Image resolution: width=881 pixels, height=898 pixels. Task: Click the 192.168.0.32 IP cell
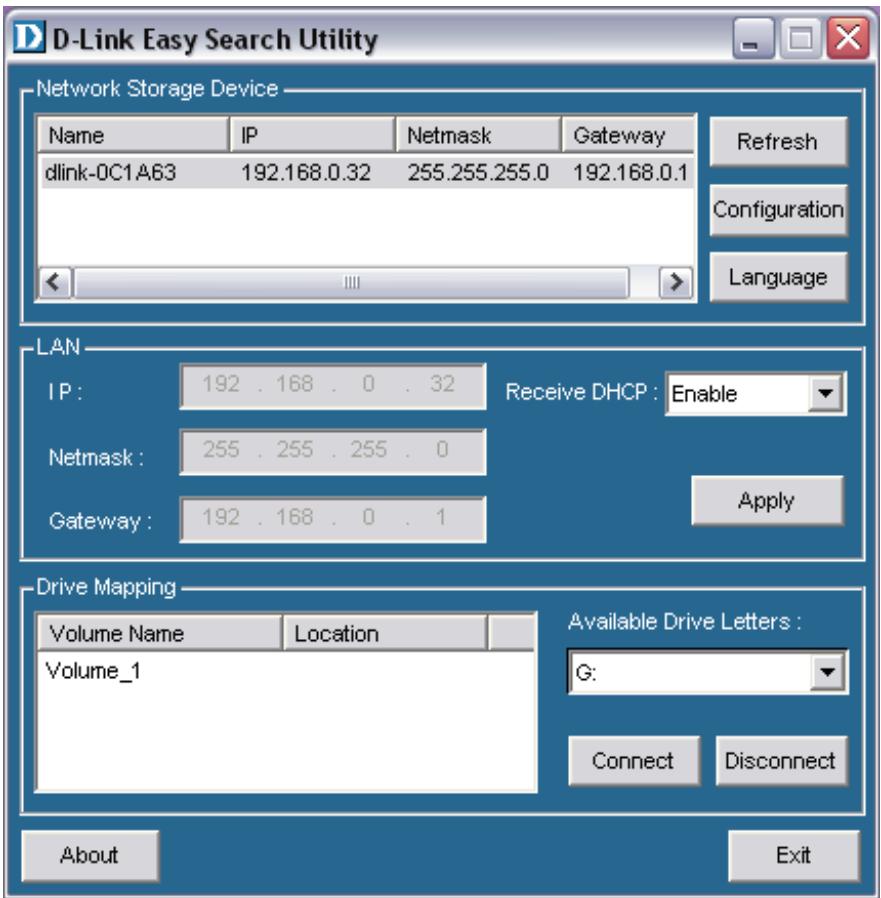point(306,172)
